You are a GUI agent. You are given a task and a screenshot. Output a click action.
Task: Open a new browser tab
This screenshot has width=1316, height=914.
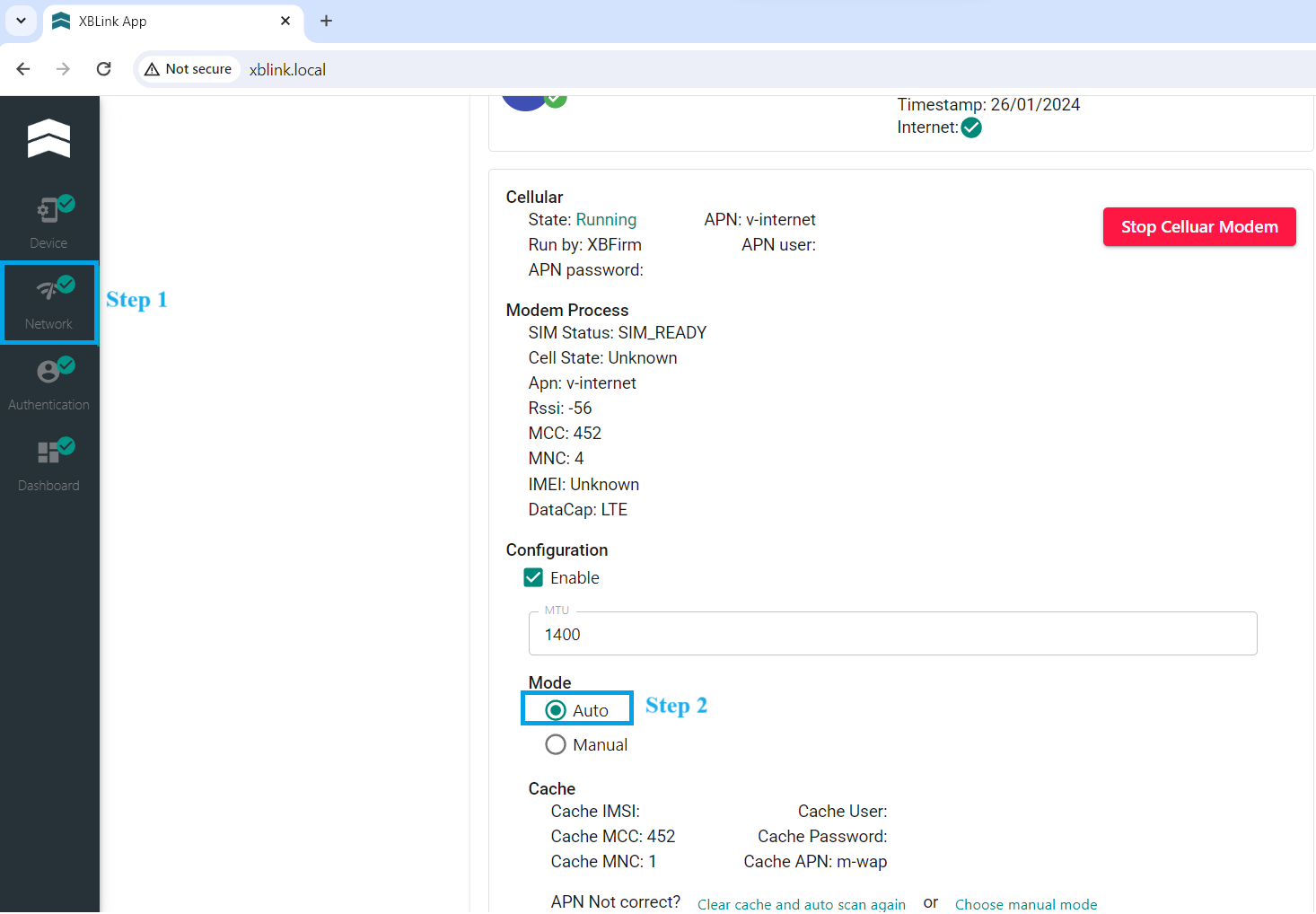(x=326, y=21)
